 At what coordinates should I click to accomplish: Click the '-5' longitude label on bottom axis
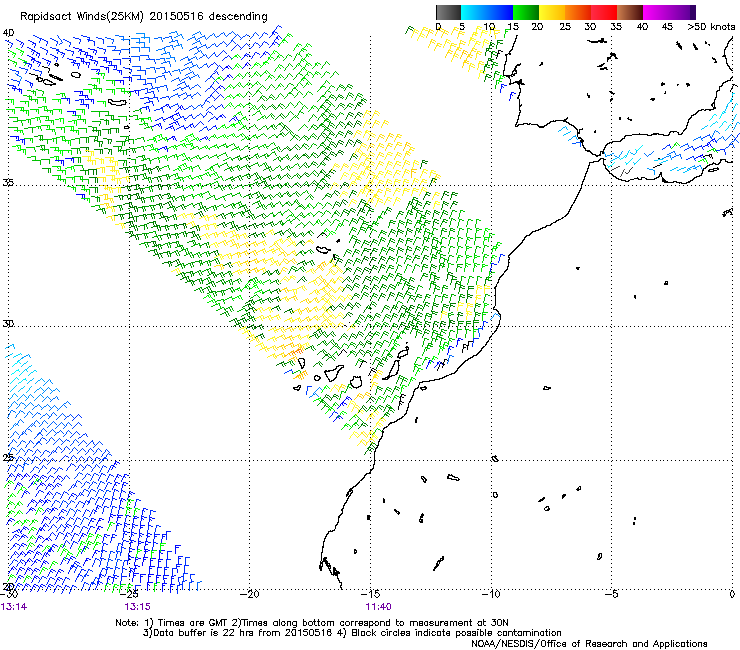coord(612,594)
